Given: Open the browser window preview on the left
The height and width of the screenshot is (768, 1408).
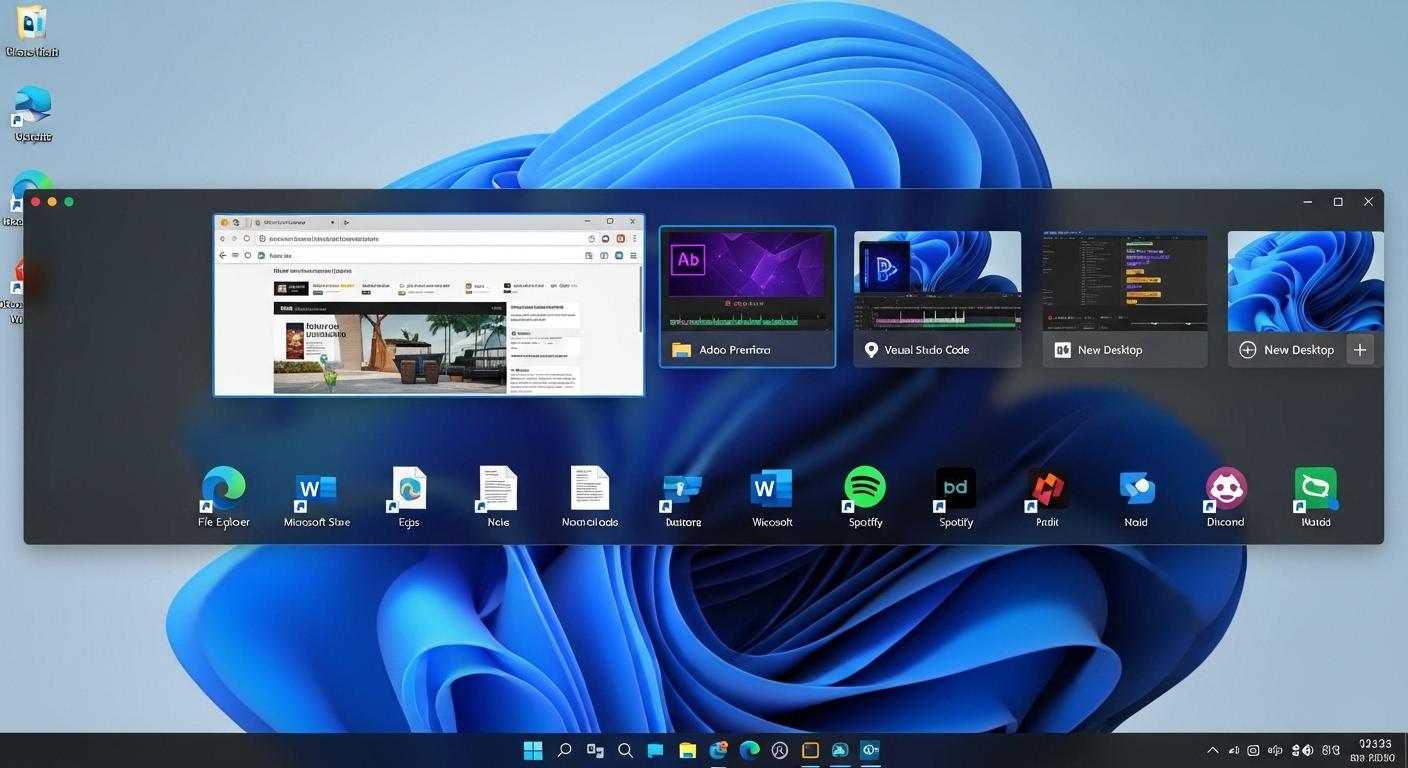Looking at the screenshot, I should tap(428, 305).
